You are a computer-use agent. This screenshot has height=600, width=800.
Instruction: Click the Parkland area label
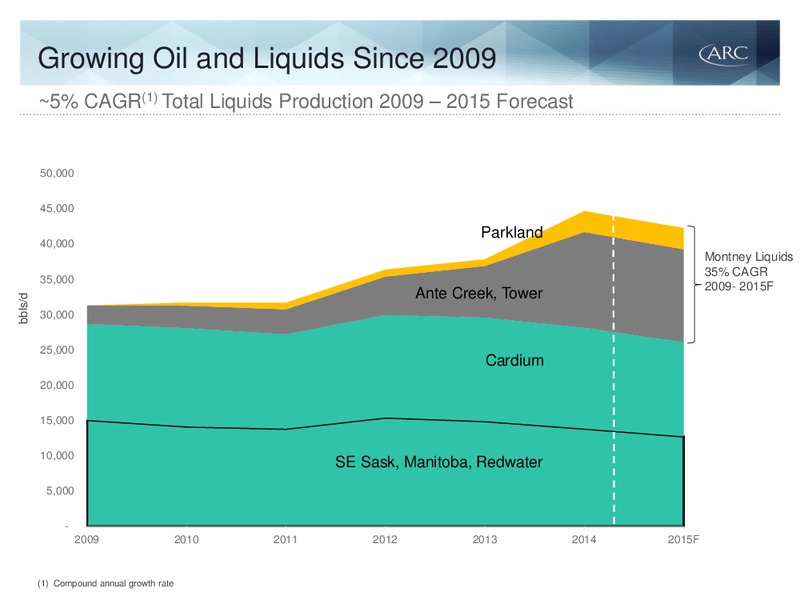point(512,232)
